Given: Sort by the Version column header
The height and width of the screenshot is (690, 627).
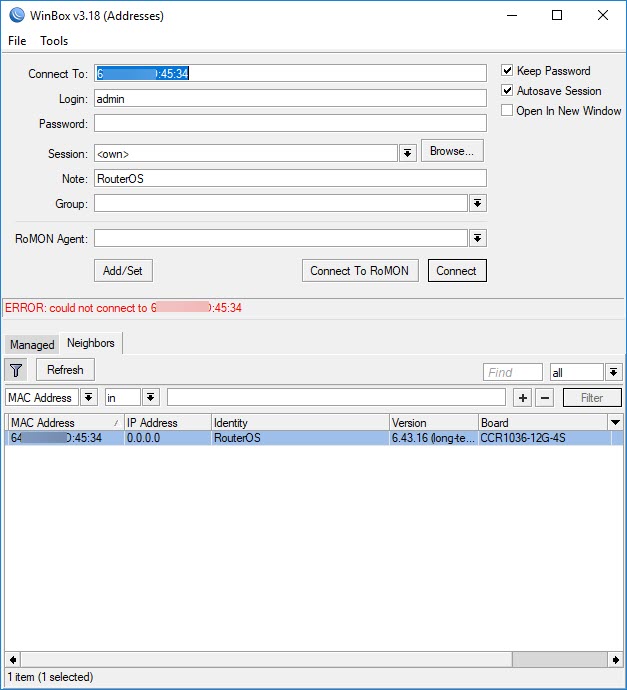Looking at the screenshot, I should (434, 422).
